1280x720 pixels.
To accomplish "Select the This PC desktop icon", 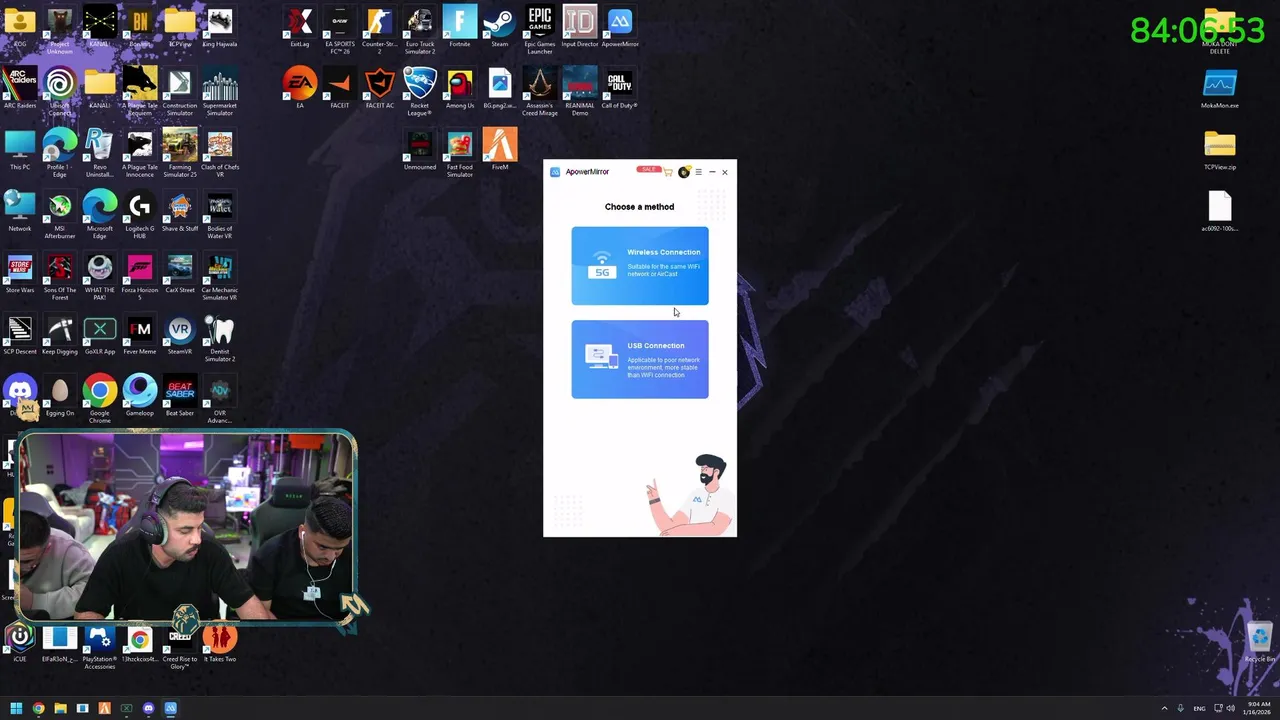I will click(x=20, y=149).
